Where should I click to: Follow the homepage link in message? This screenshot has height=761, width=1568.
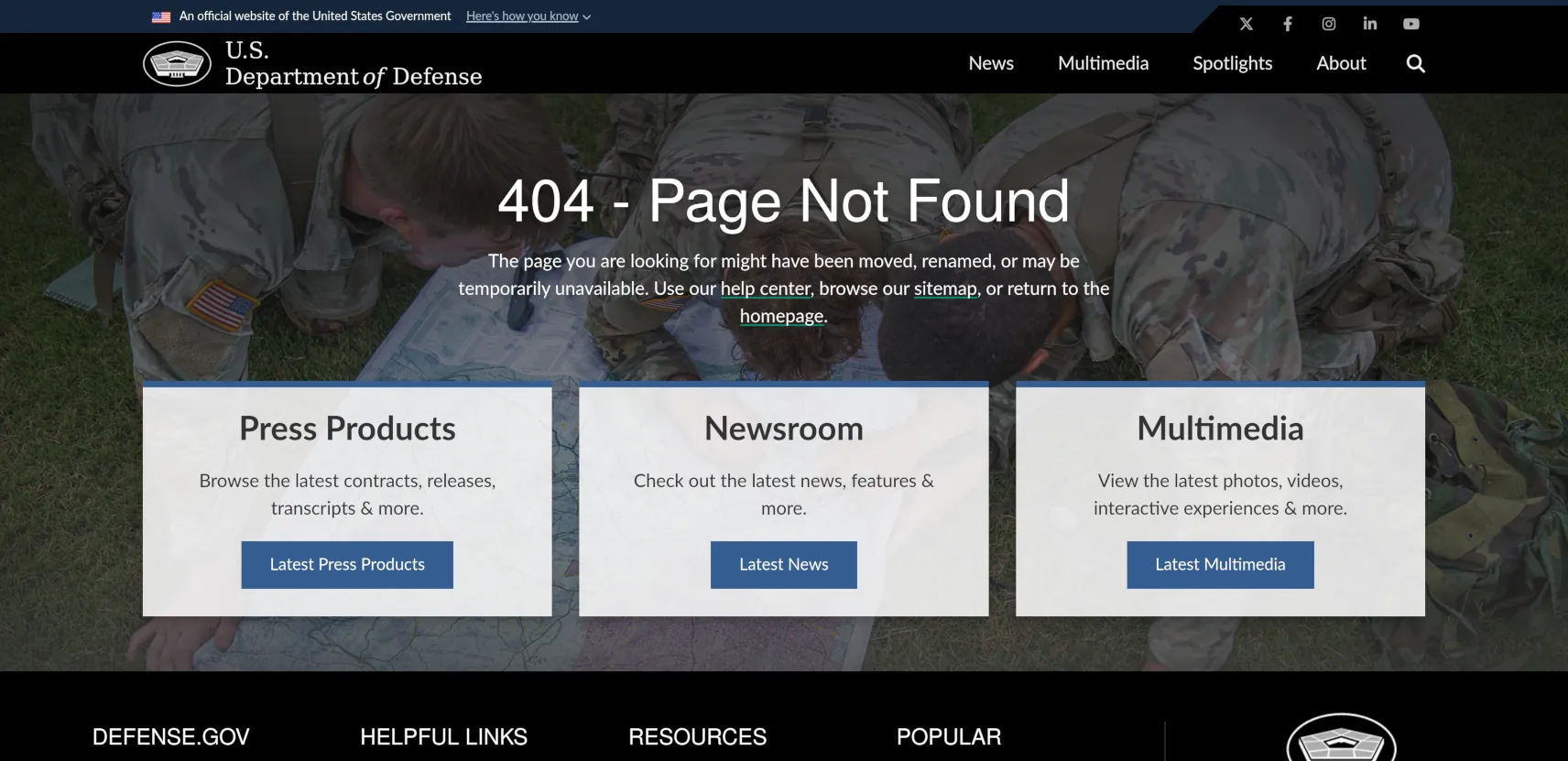click(782, 316)
